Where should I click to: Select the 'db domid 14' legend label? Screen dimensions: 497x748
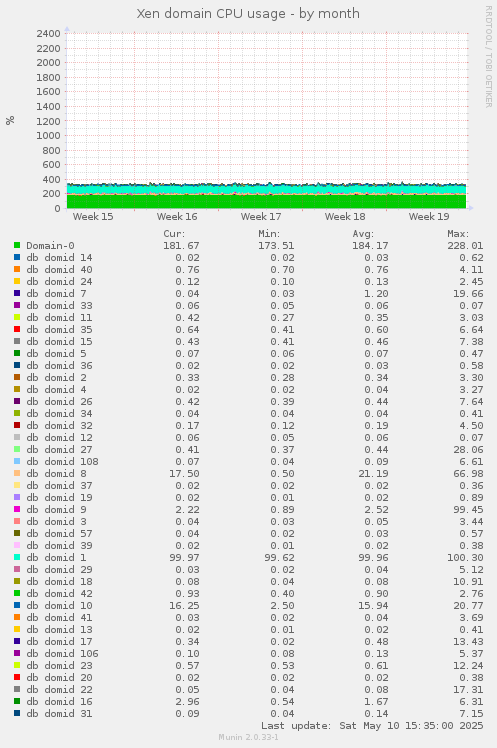[x=59, y=258]
